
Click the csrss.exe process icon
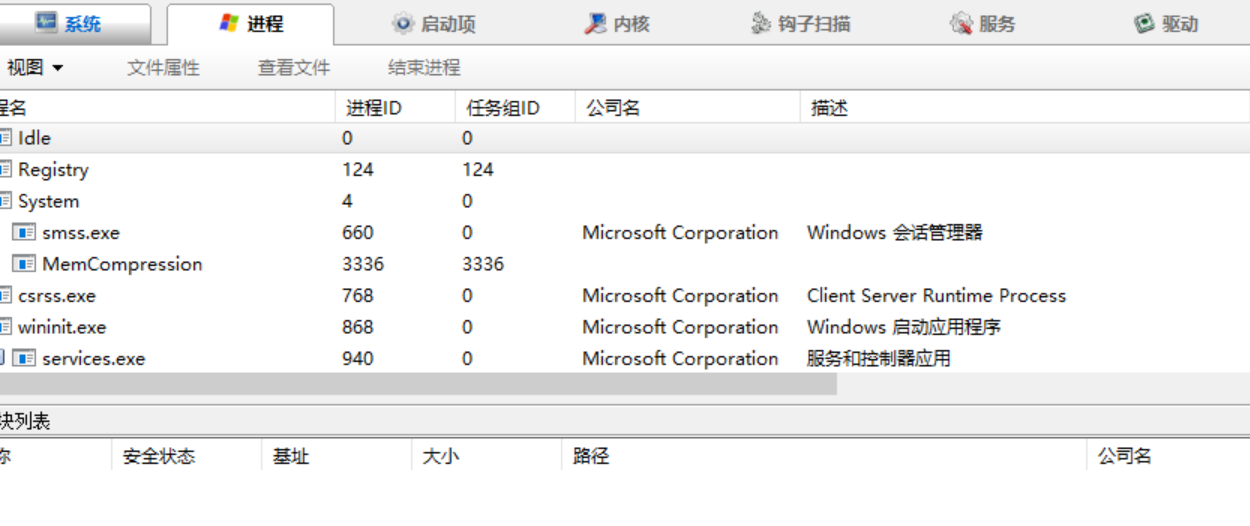click(x=5, y=296)
